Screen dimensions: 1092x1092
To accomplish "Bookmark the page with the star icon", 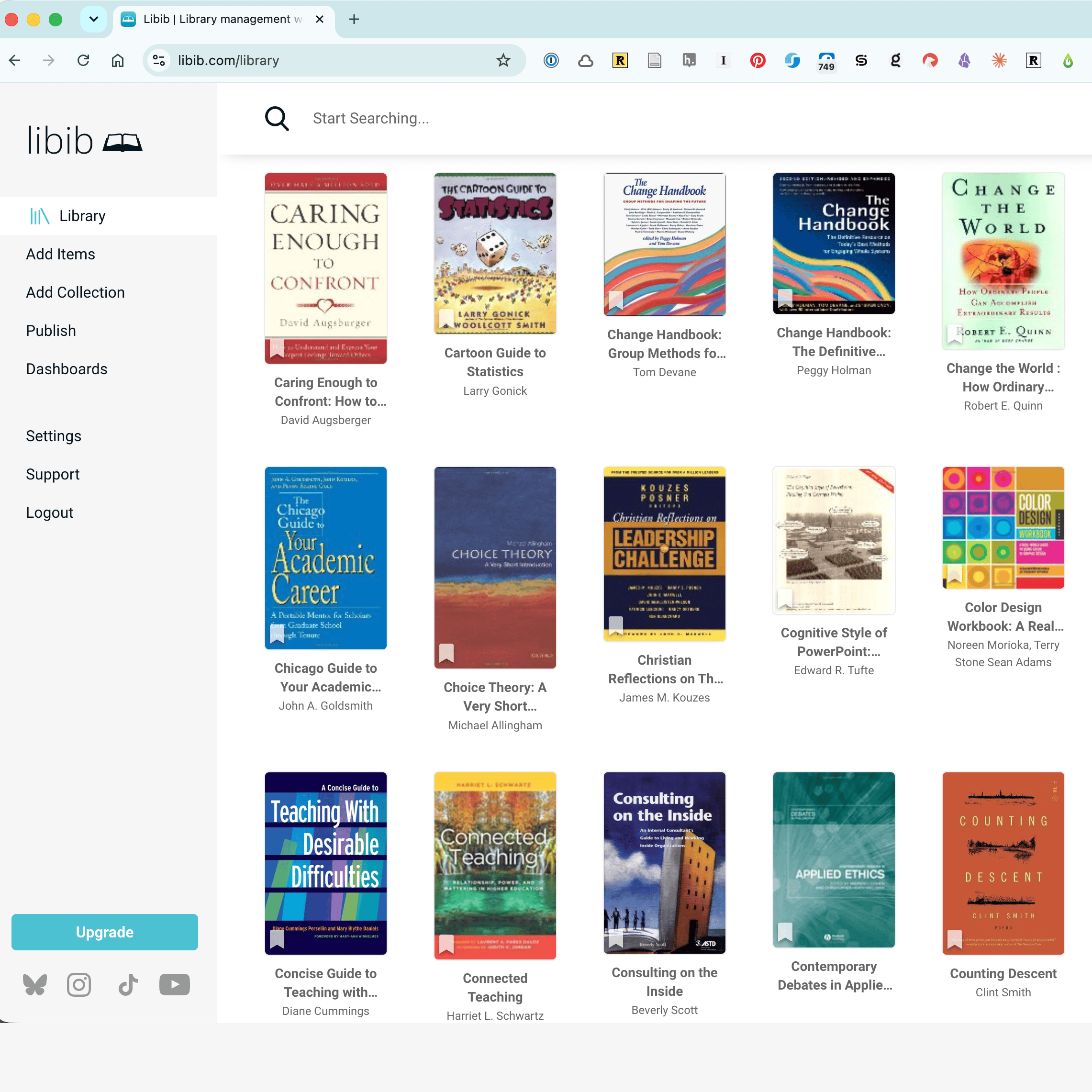I will coord(503,60).
